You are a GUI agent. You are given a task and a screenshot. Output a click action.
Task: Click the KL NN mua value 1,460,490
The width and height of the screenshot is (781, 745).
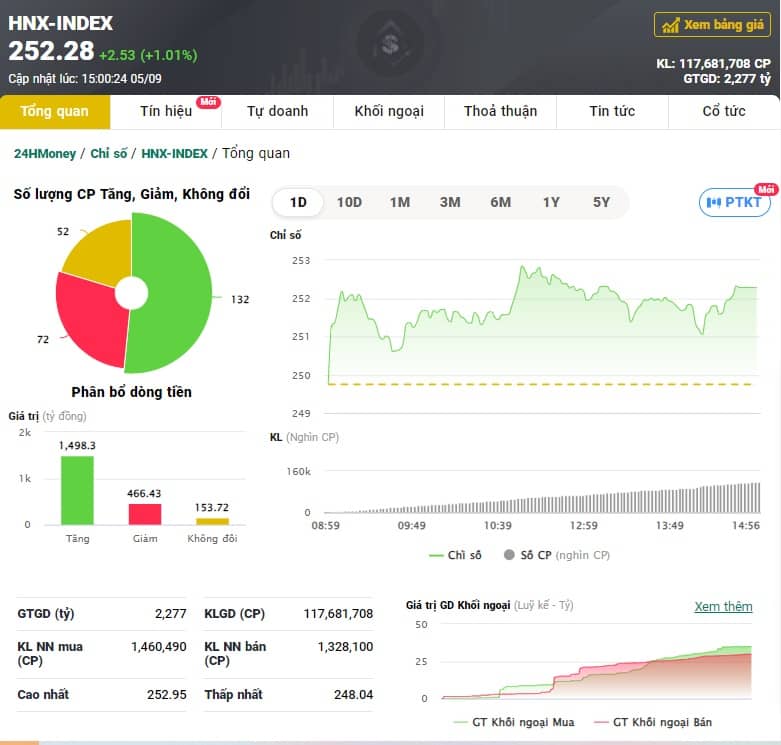coord(158,647)
